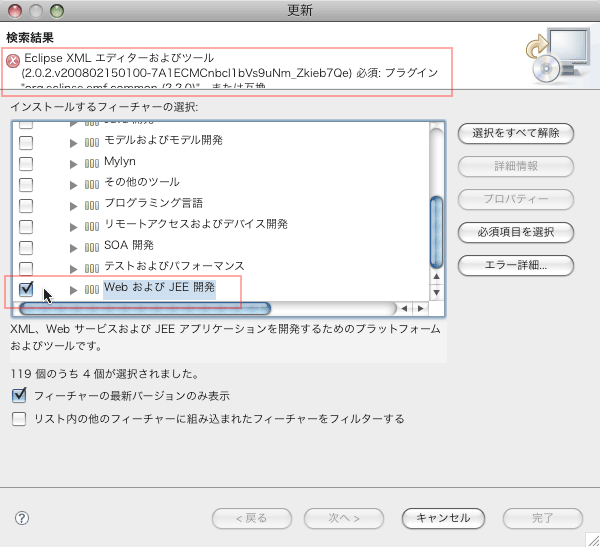This screenshot has width=600, height=547.
Task: Click category icon next to SOA 開発
Action: tap(92, 248)
